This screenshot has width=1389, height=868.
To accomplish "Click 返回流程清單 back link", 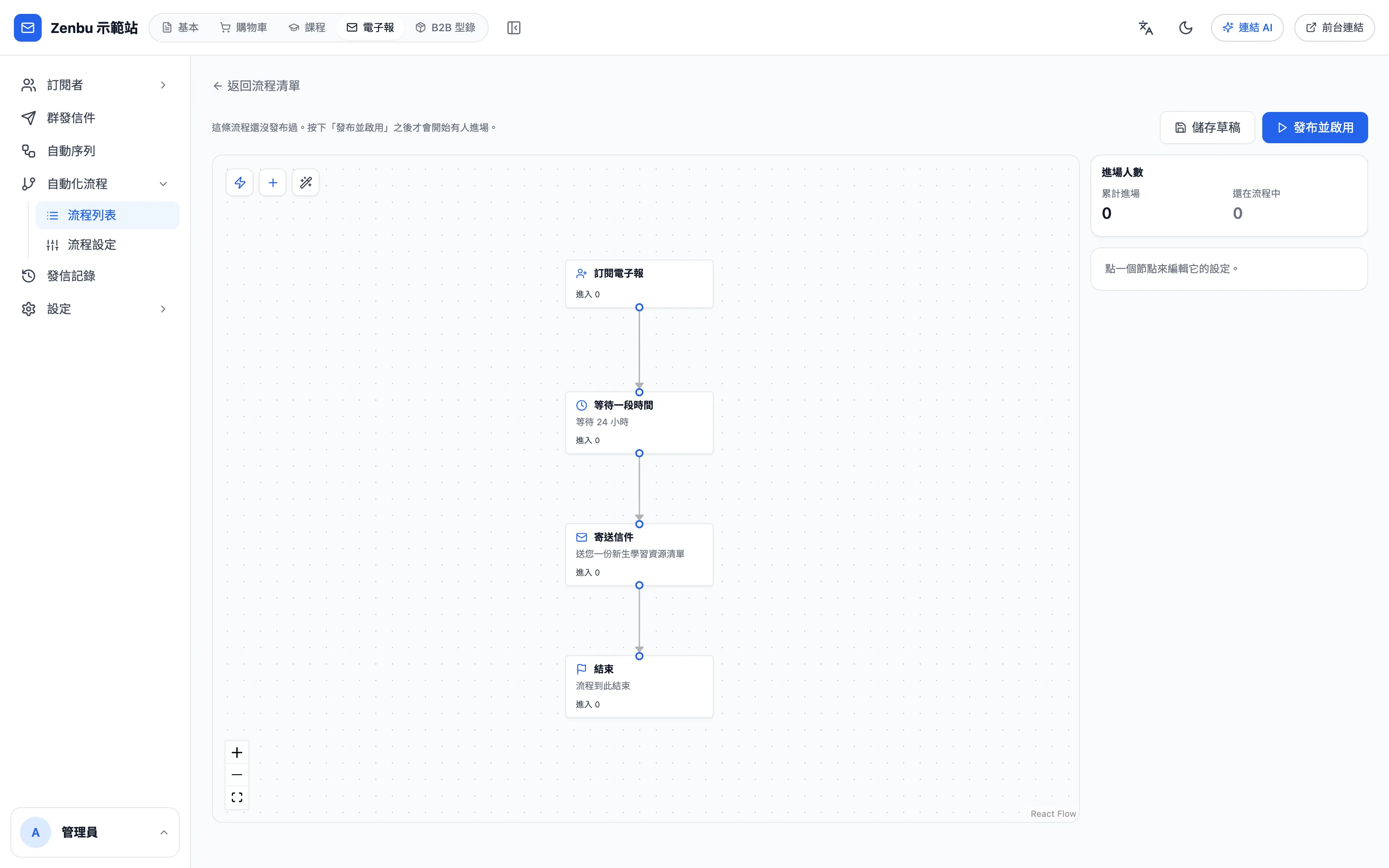I will (256, 85).
